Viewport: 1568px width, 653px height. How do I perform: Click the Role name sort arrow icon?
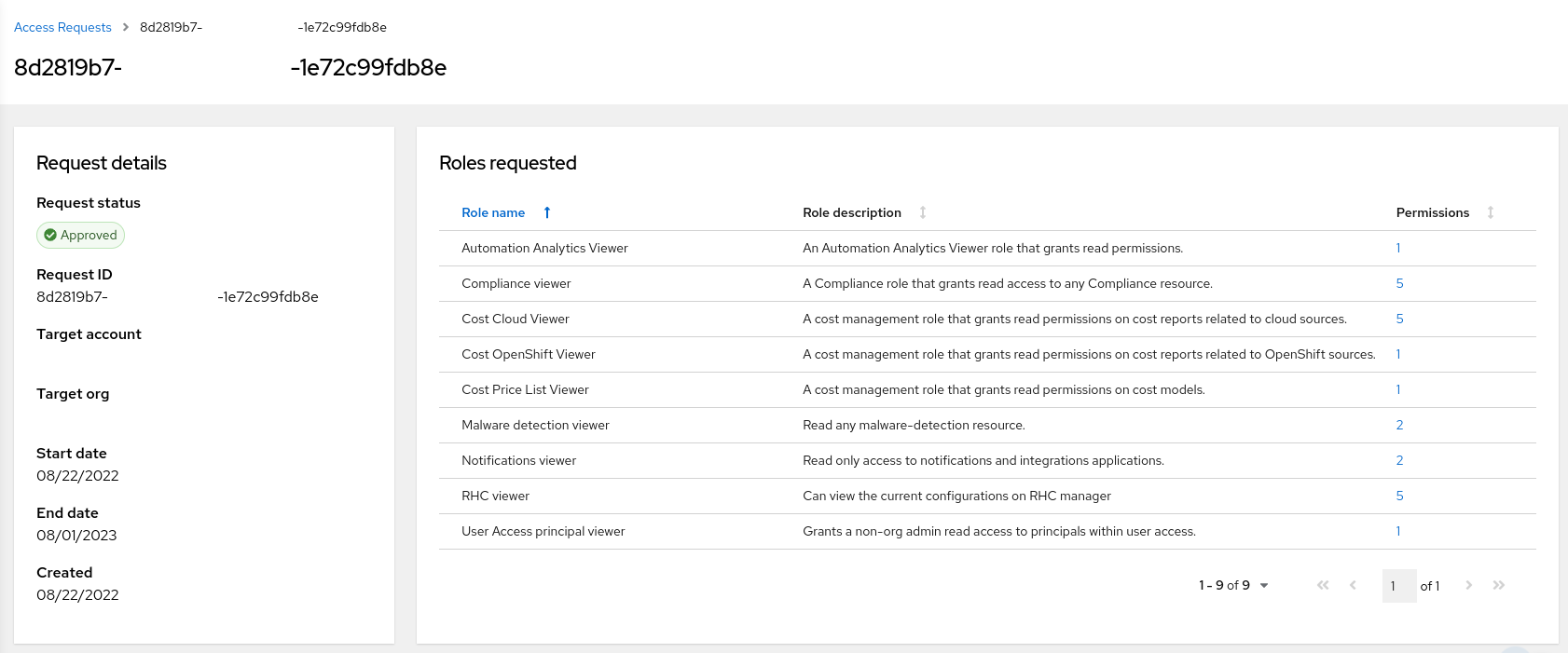click(547, 212)
